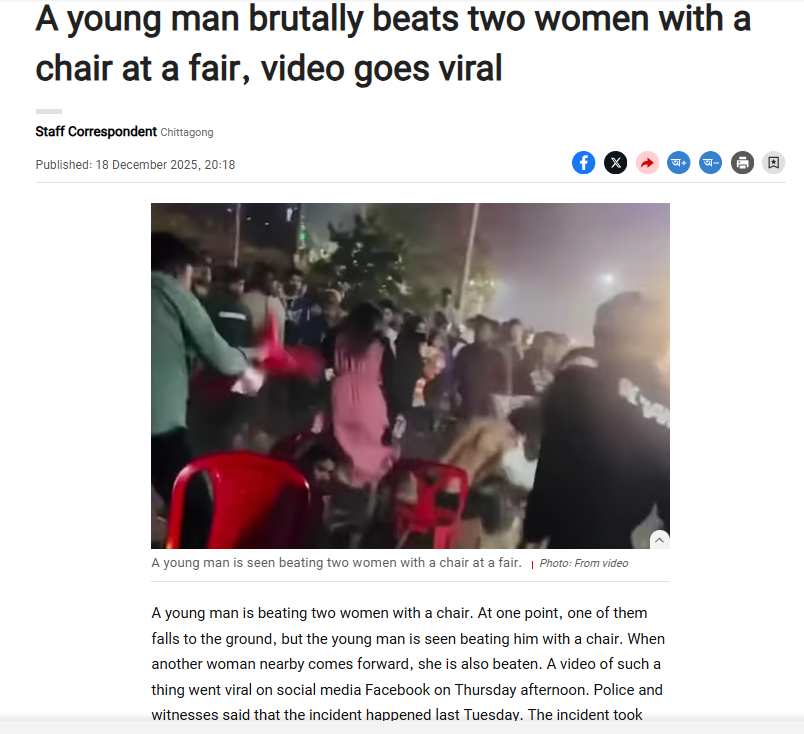This screenshot has width=804, height=734.
Task: Click the photo caption below the image
Action: click(x=336, y=563)
